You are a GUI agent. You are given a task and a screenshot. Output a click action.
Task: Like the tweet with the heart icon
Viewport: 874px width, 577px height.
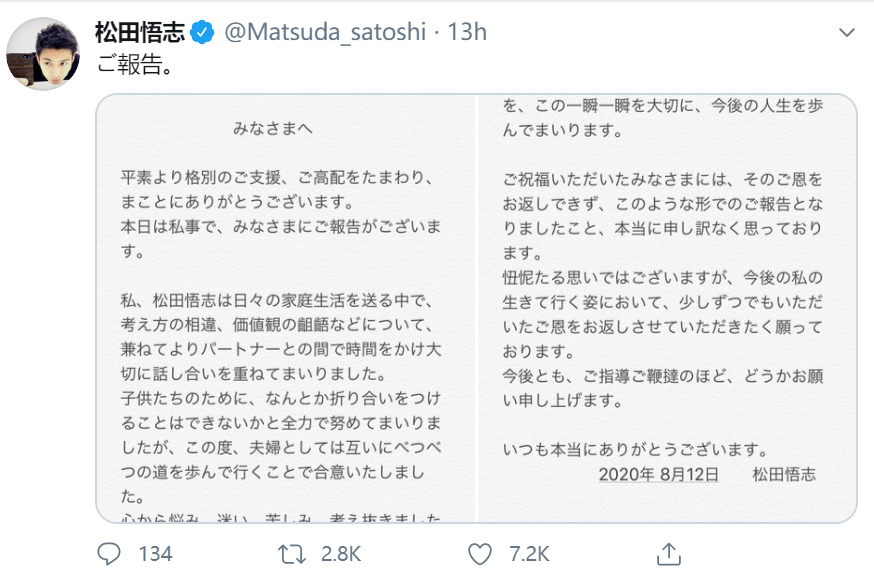(x=479, y=554)
